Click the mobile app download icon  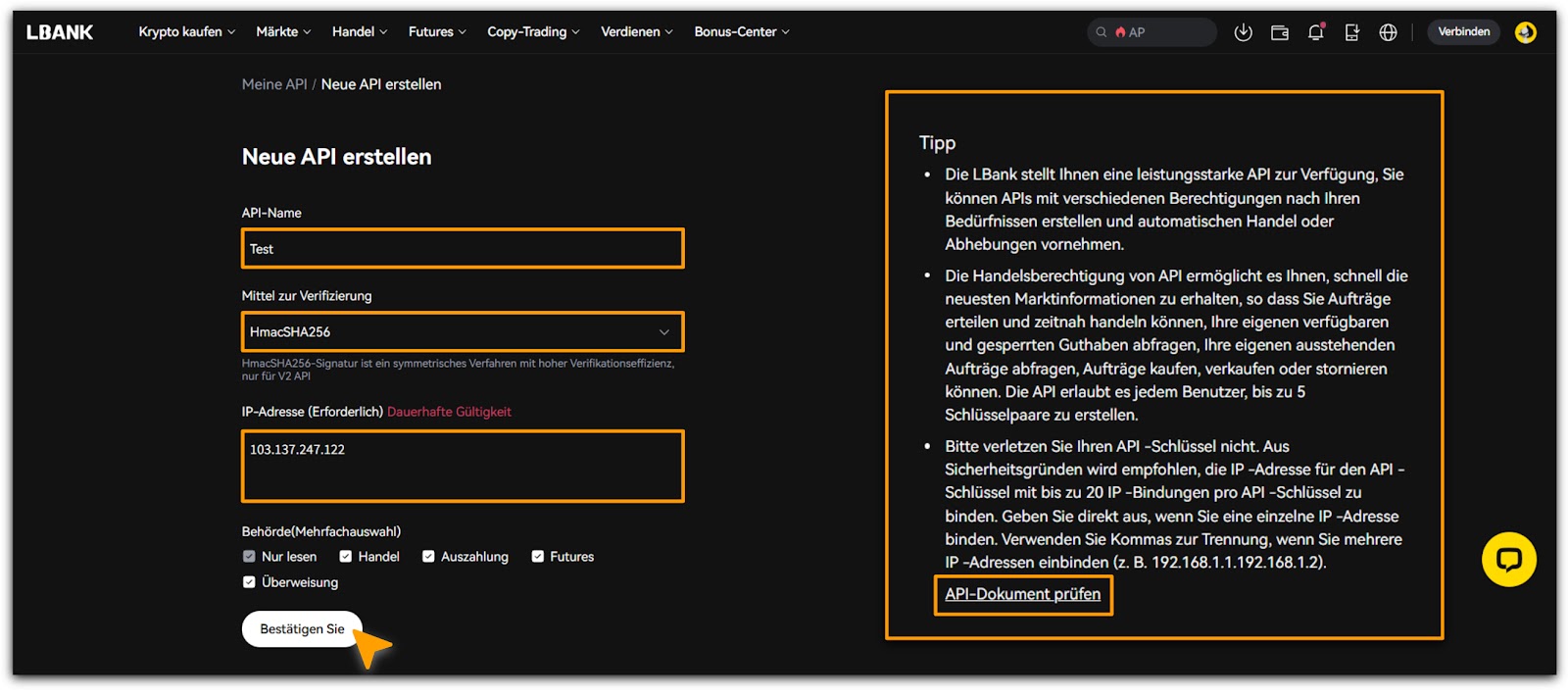(1351, 32)
